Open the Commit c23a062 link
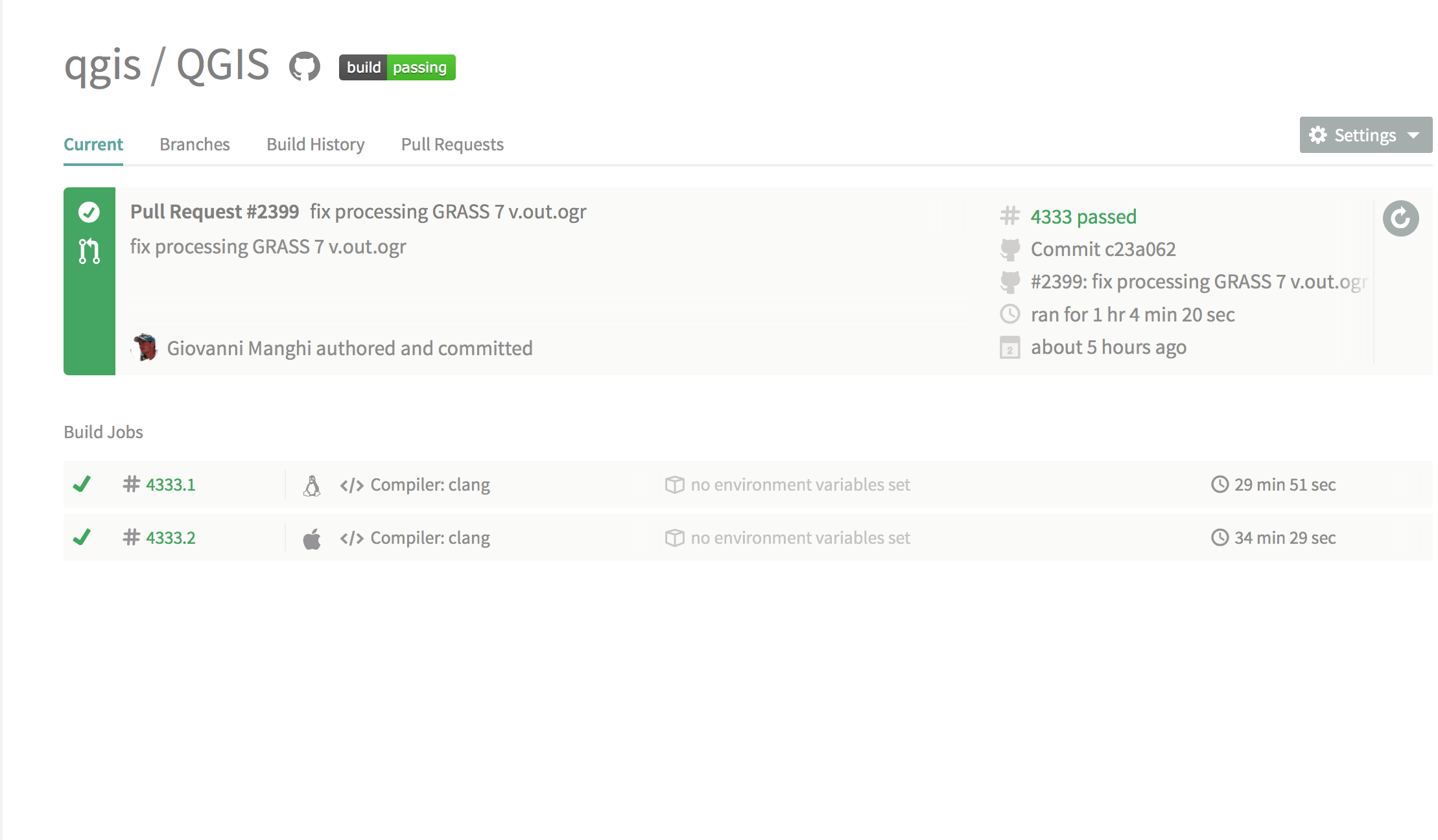This screenshot has width=1438, height=840. coord(1103,249)
